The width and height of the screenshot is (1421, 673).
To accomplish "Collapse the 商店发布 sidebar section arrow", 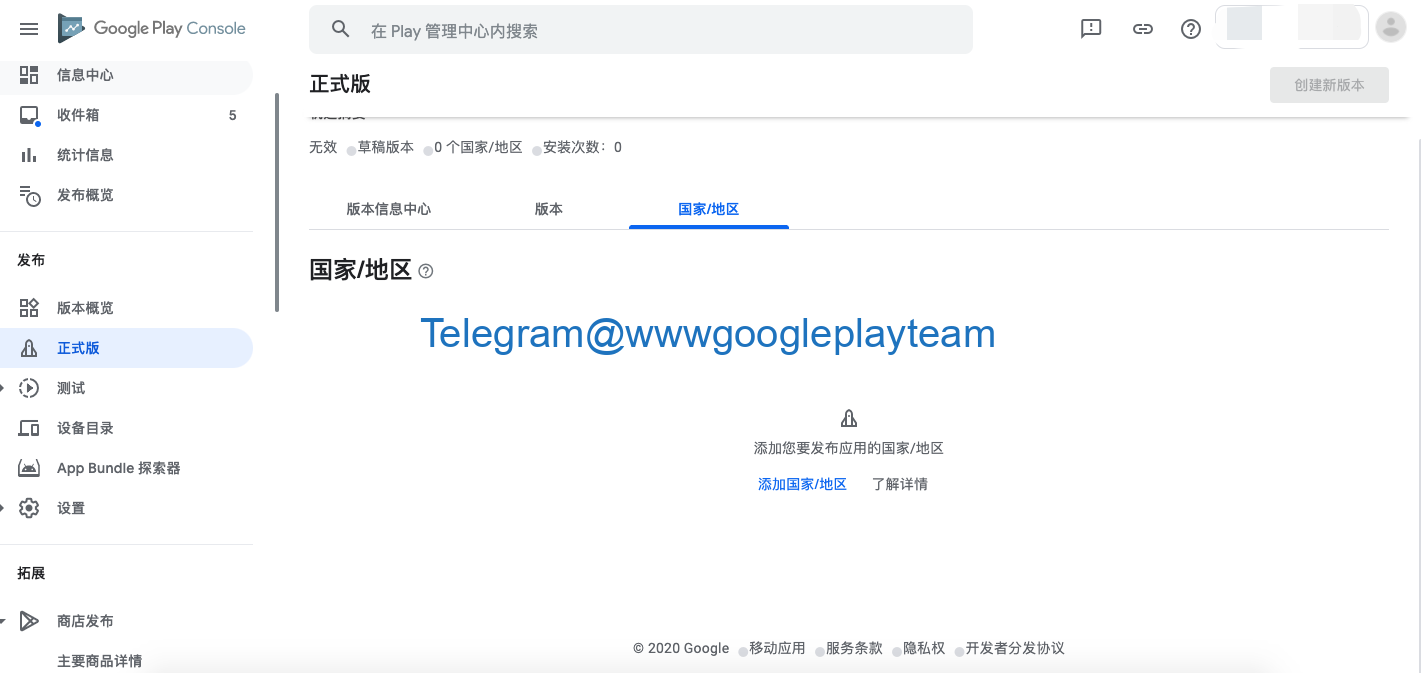I will click(x=3, y=621).
